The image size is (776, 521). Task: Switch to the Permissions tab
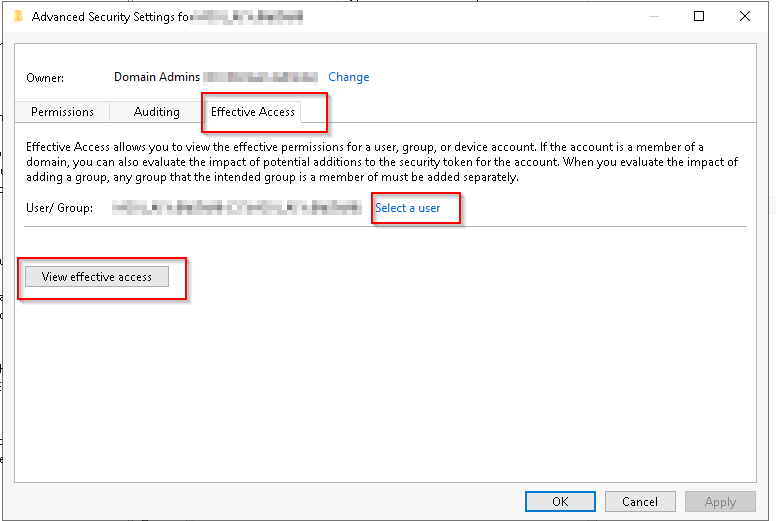[x=62, y=112]
